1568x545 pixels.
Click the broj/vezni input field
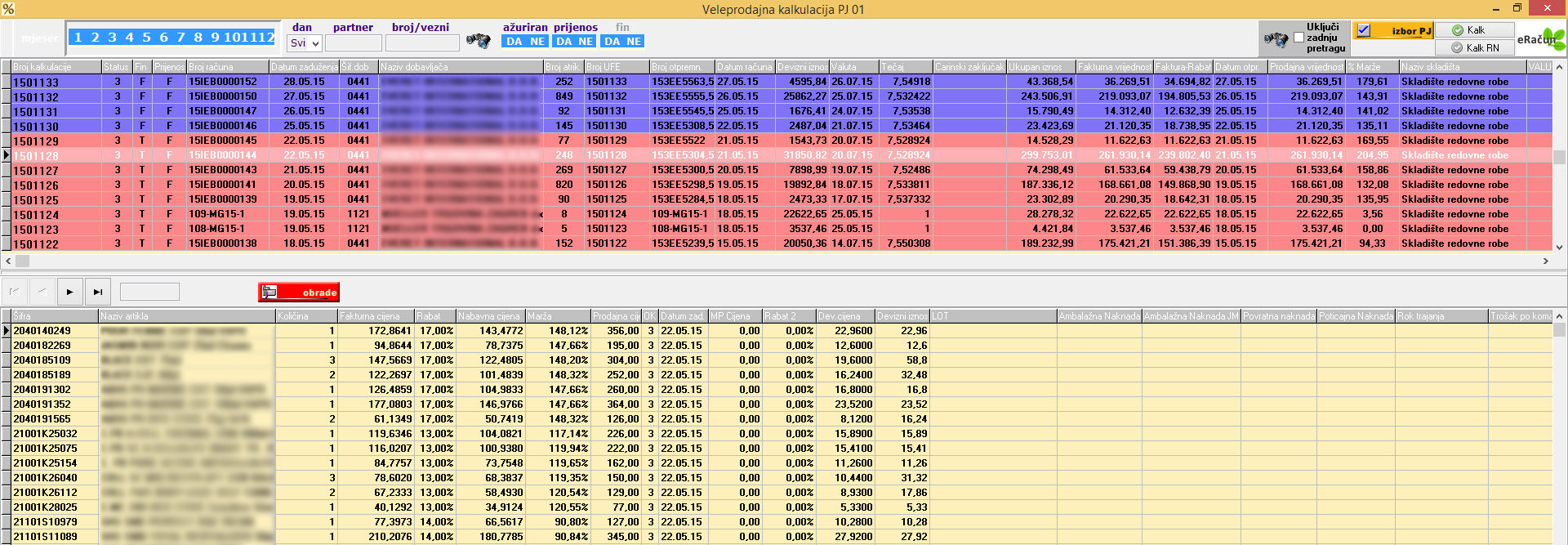tap(422, 43)
